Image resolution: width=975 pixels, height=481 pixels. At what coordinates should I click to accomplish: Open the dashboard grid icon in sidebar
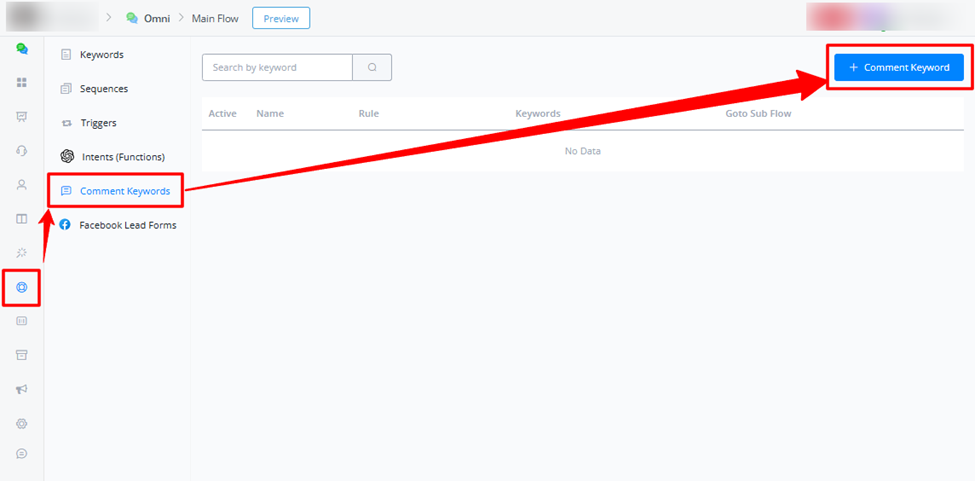[22, 83]
